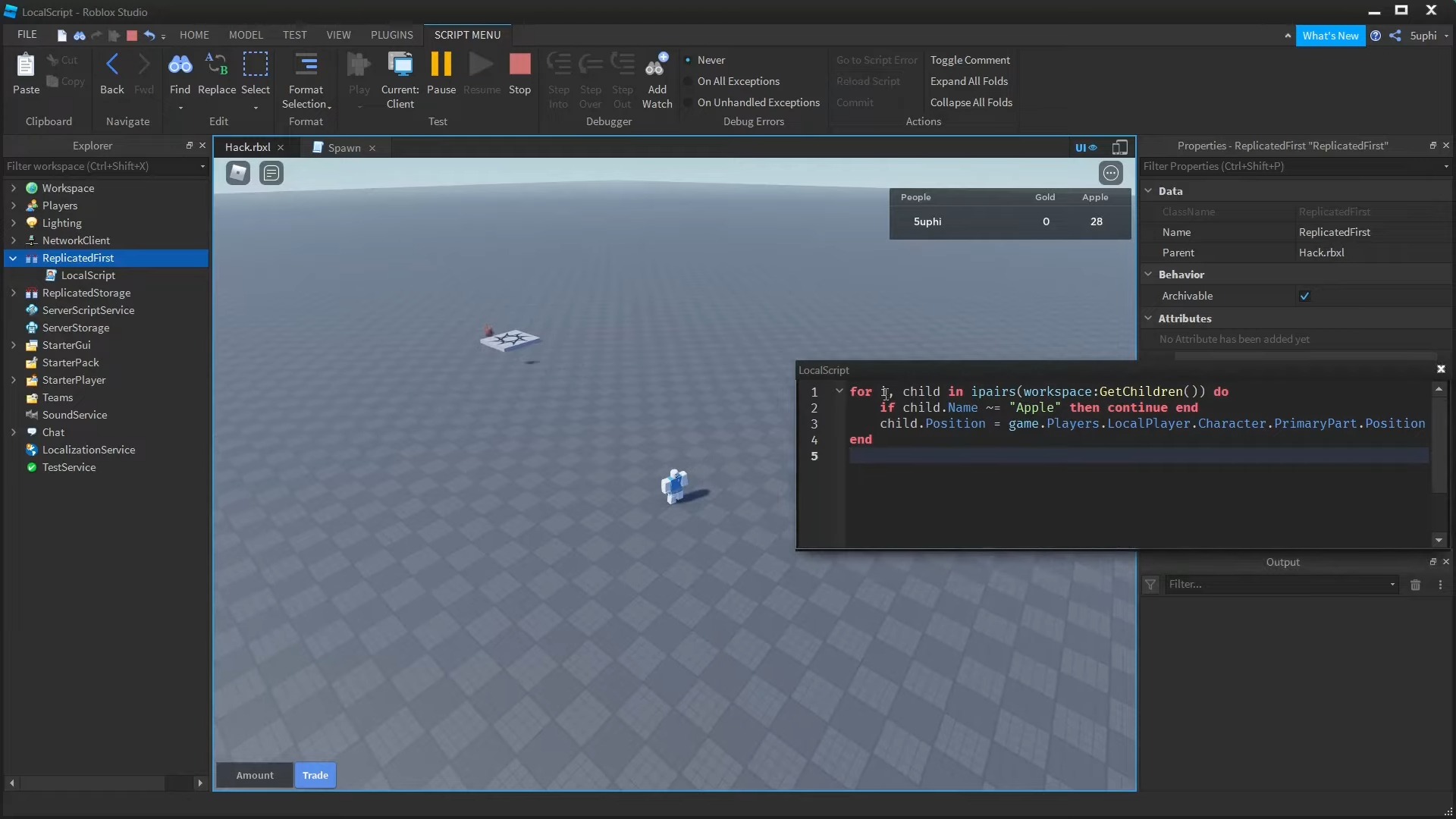Open the Output filter dropdown arrow
This screenshot has width=1456, height=819.
pos(1392,584)
